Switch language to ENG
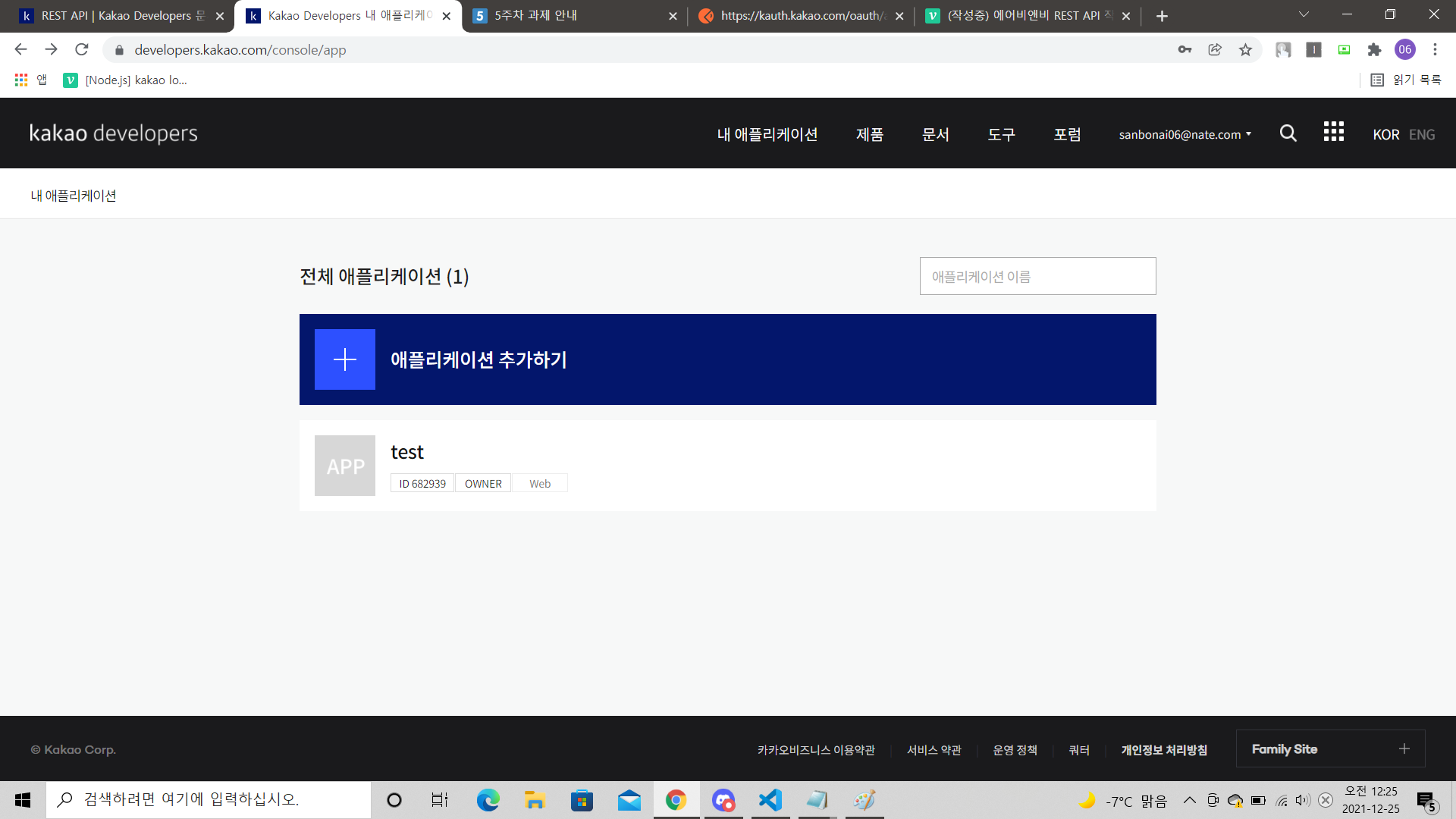The width and height of the screenshot is (1456, 819). tap(1422, 134)
